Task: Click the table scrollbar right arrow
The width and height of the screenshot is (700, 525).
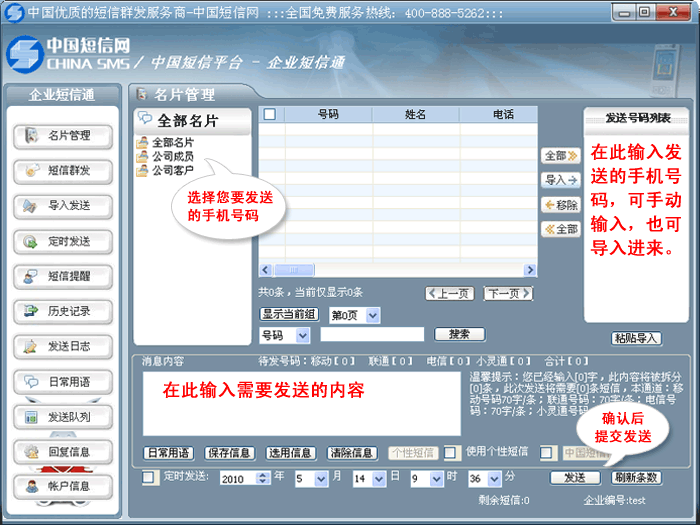Action: [x=530, y=270]
